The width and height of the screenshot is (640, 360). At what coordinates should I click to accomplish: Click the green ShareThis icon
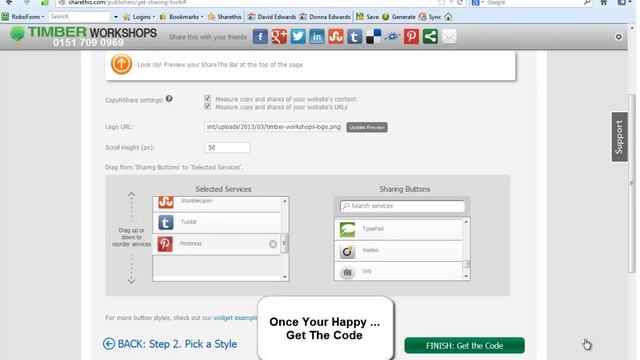coord(430,37)
